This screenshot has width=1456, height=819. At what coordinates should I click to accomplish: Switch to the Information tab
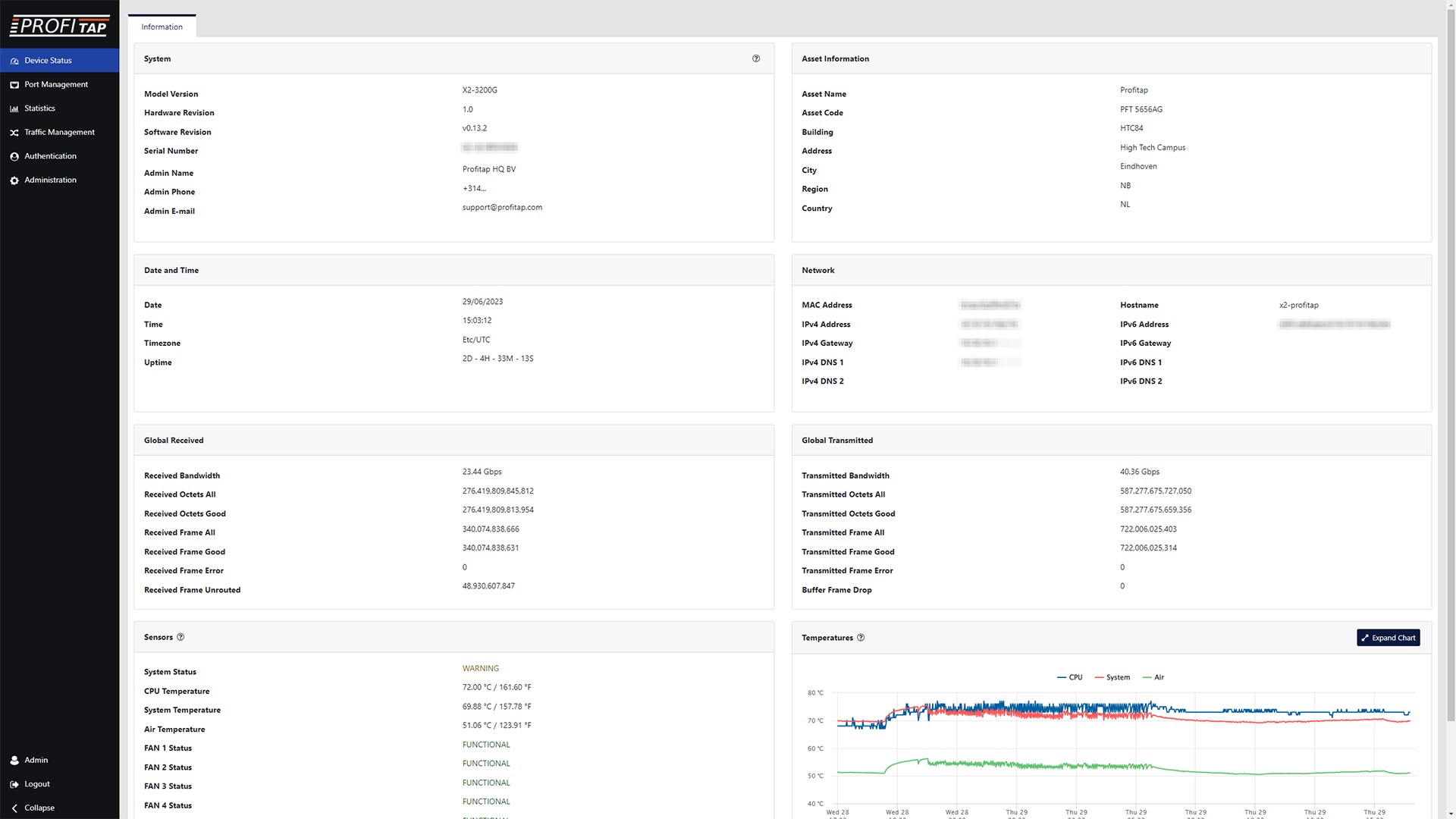coord(162,27)
